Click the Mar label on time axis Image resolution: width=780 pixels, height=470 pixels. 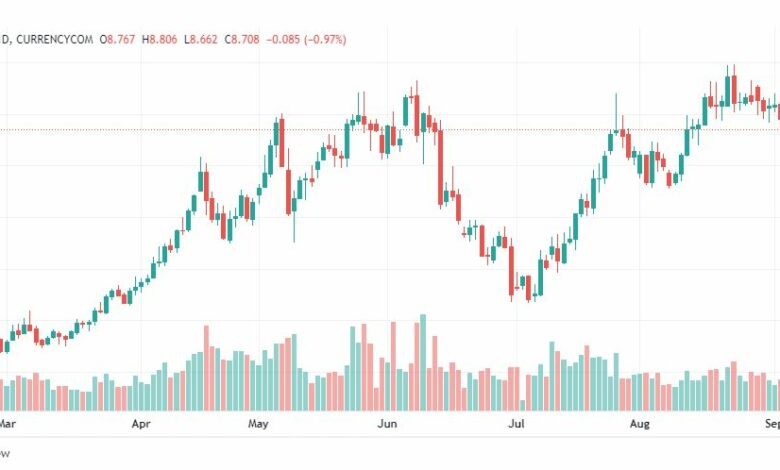click(x=7, y=424)
